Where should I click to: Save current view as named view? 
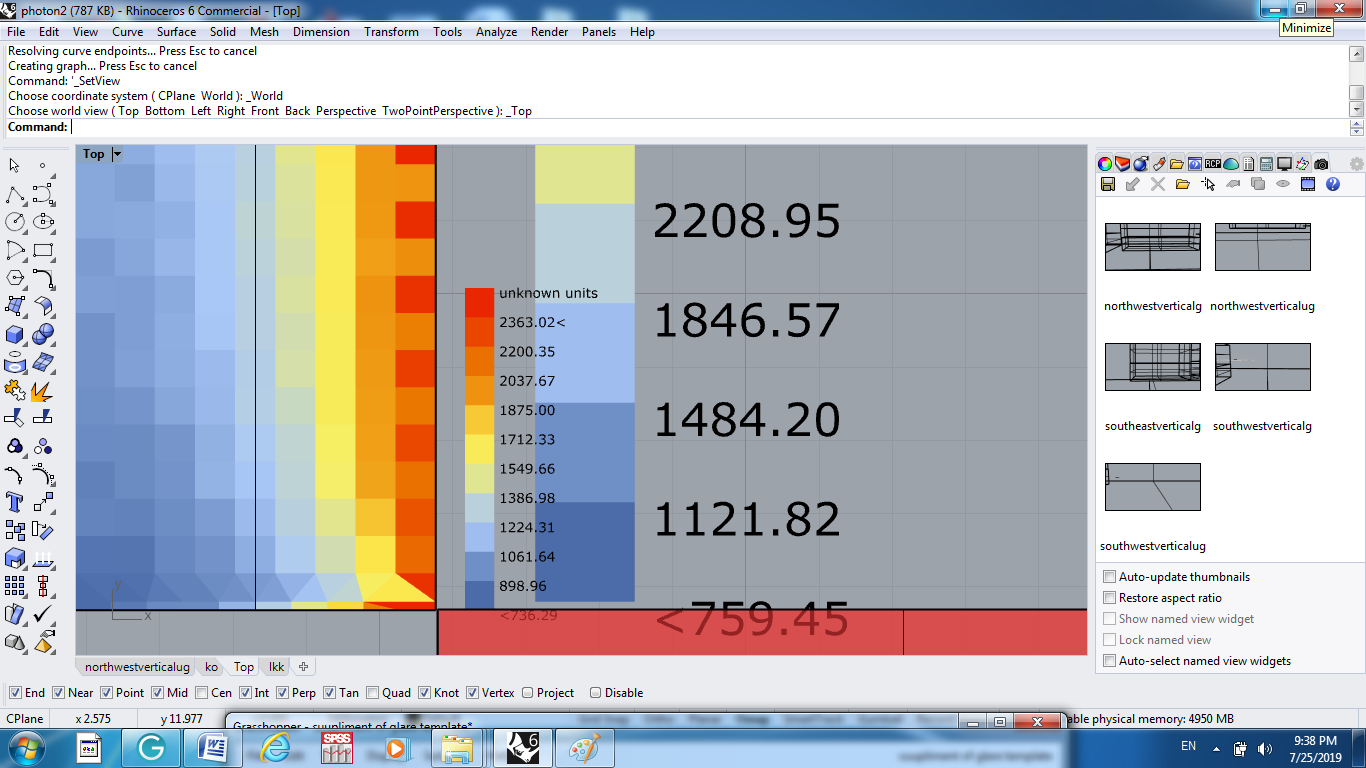pos(1107,184)
